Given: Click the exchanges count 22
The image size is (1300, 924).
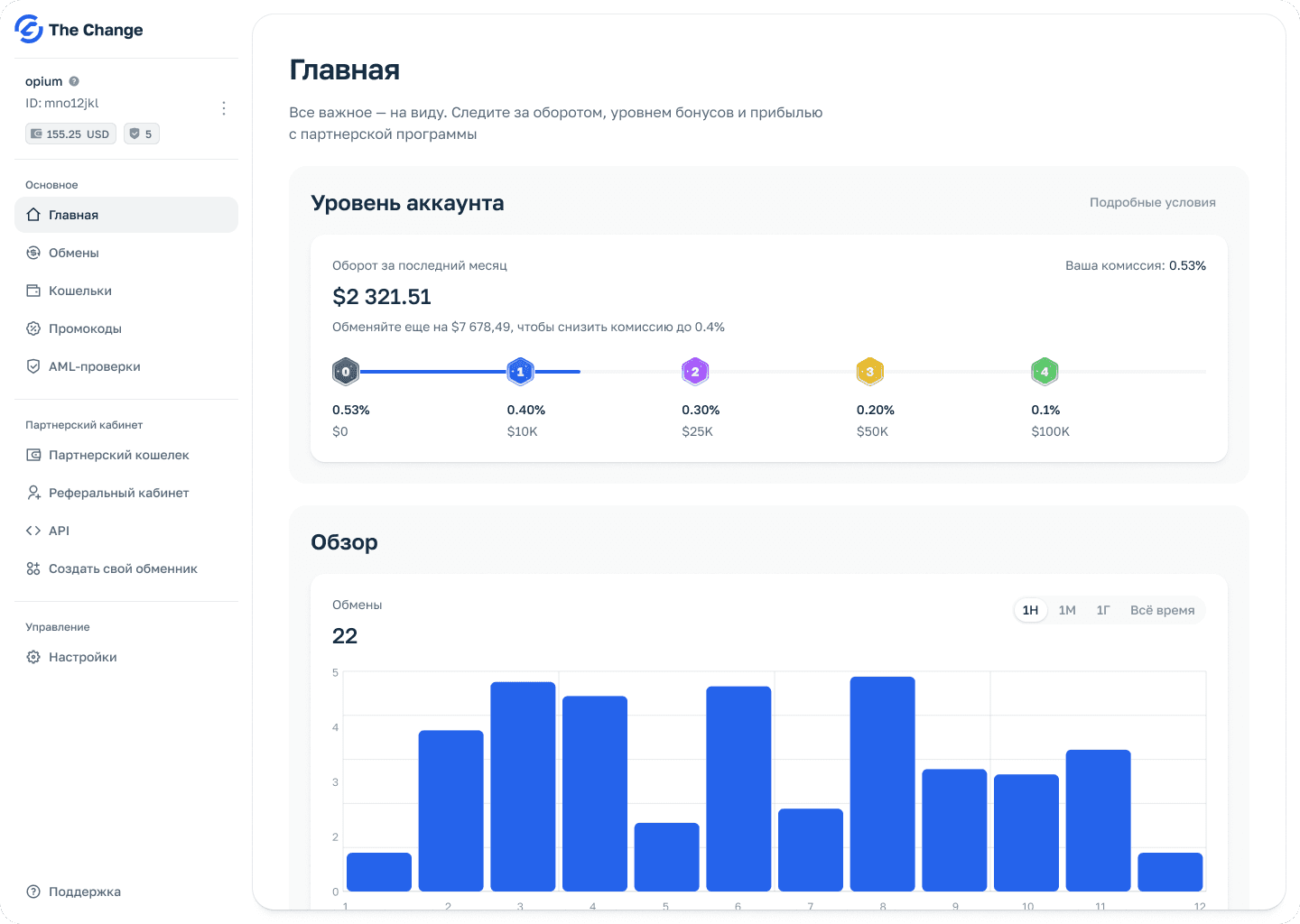Looking at the screenshot, I should pos(345,636).
